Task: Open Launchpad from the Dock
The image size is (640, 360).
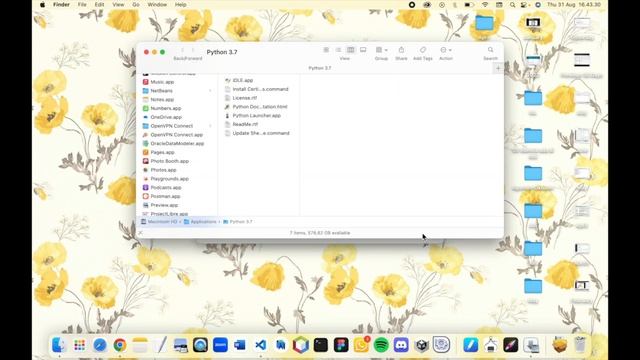Action: click(x=80, y=345)
